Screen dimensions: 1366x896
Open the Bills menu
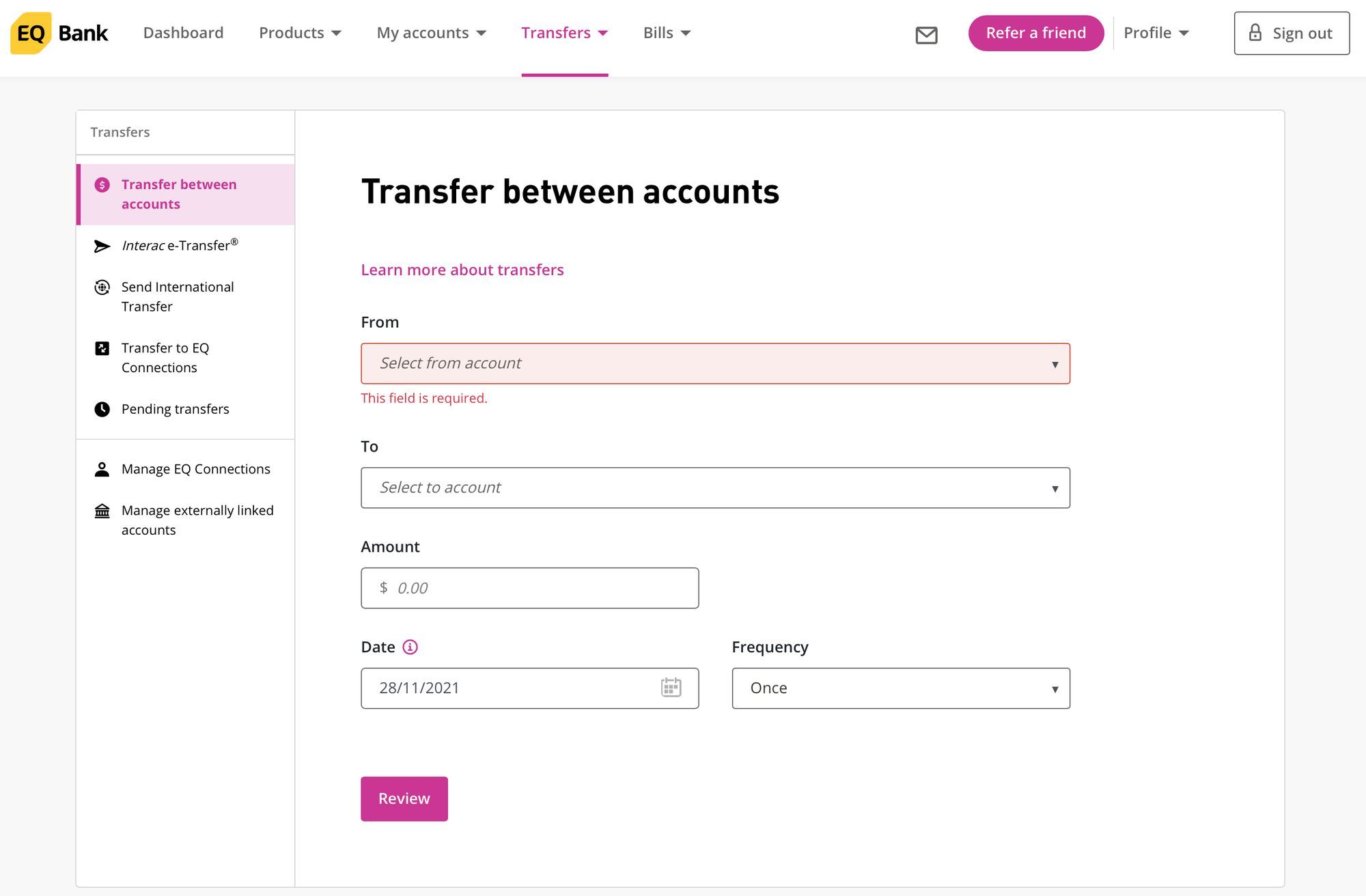(667, 33)
